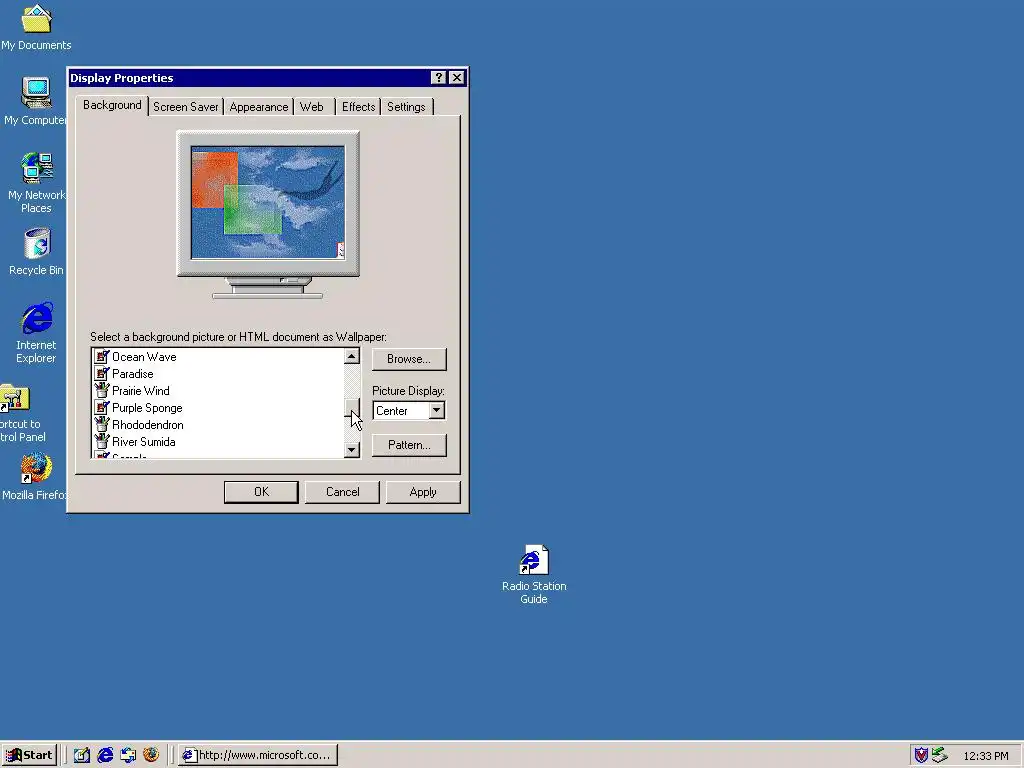Launch Firefox from the quick launch bar
Screen dimensions: 1024x768
151,755
